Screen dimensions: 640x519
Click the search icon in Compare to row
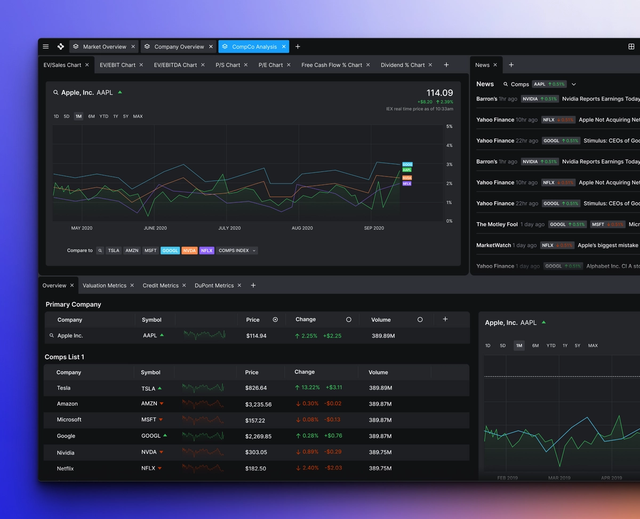[100, 251]
